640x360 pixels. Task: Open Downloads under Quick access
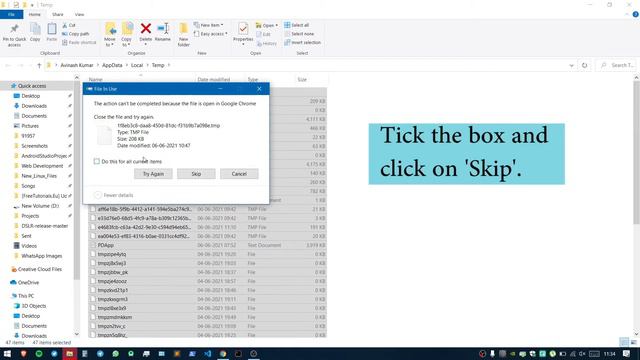pos(34,106)
